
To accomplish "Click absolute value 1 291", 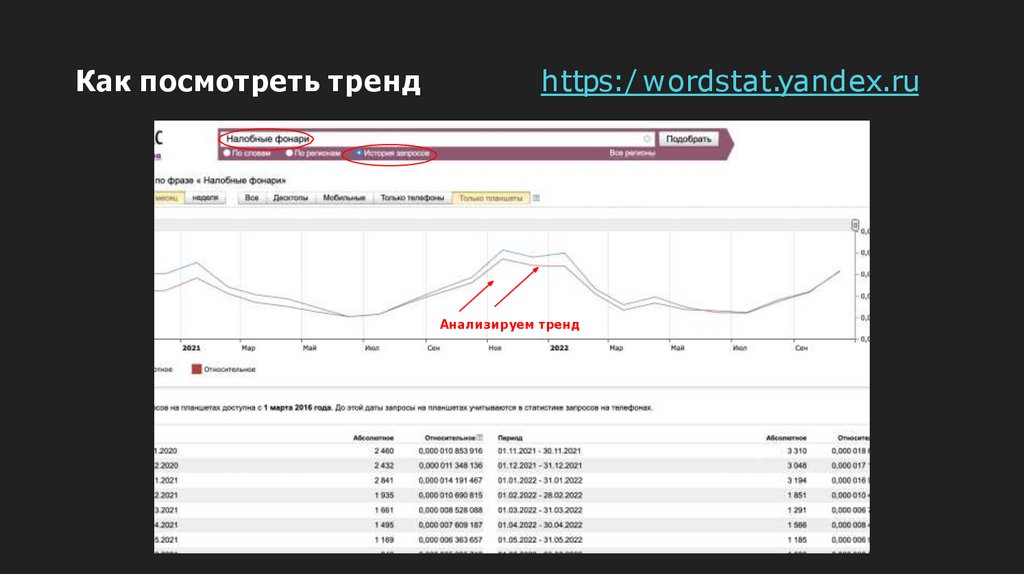I will (797, 511).
